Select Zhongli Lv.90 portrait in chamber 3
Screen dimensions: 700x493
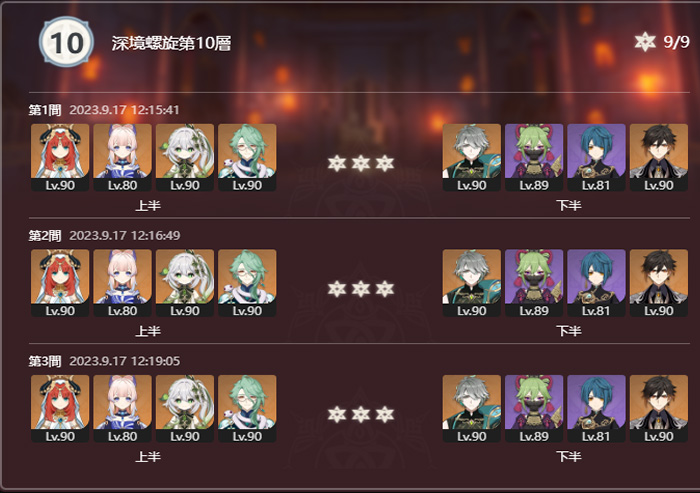(x=658, y=409)
